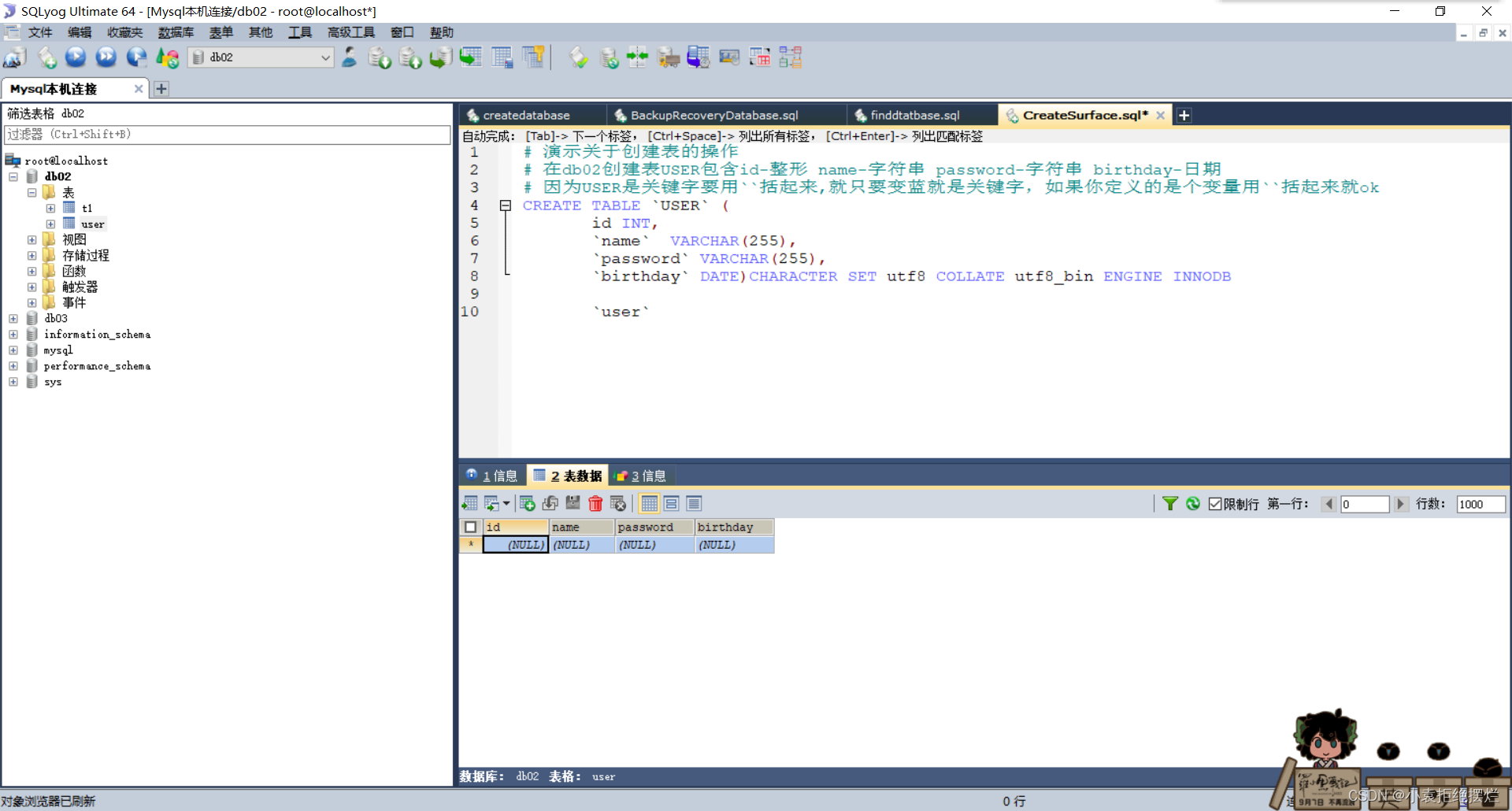
Task: Click the manage indexes key icon
Action: point(533,57)
